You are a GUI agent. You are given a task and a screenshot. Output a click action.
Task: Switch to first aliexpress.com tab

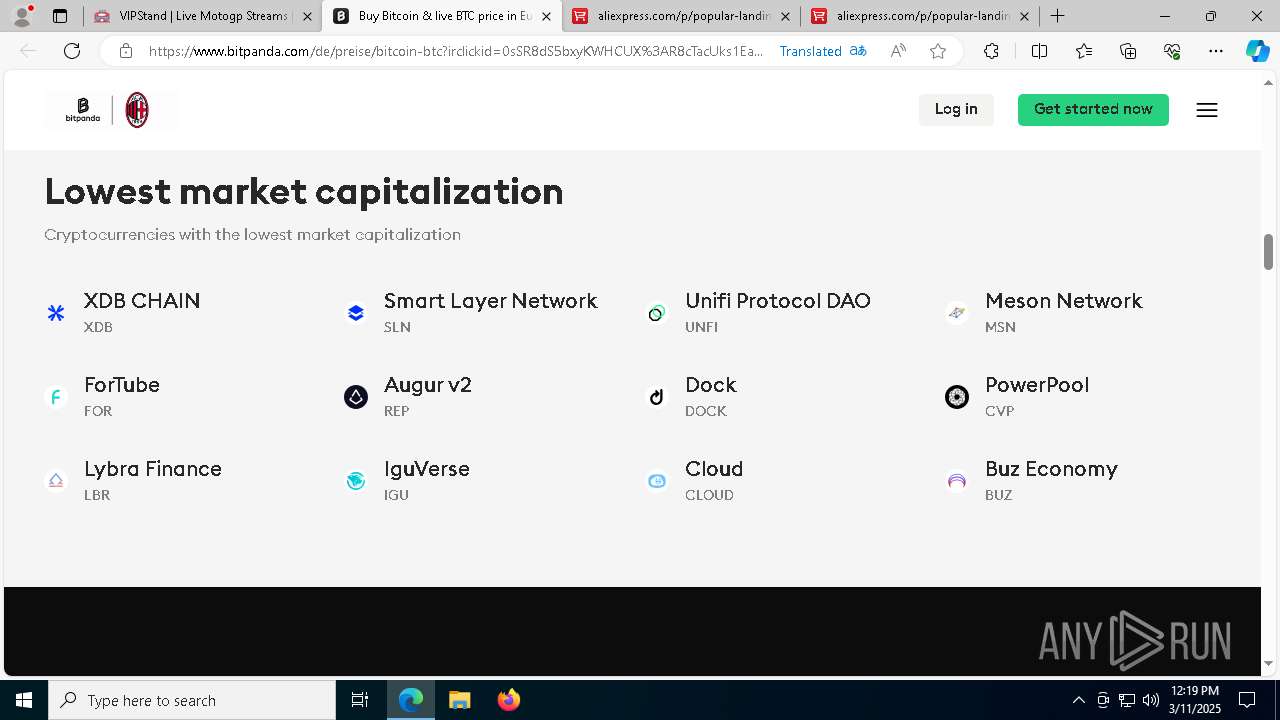[x=681, y=16]
